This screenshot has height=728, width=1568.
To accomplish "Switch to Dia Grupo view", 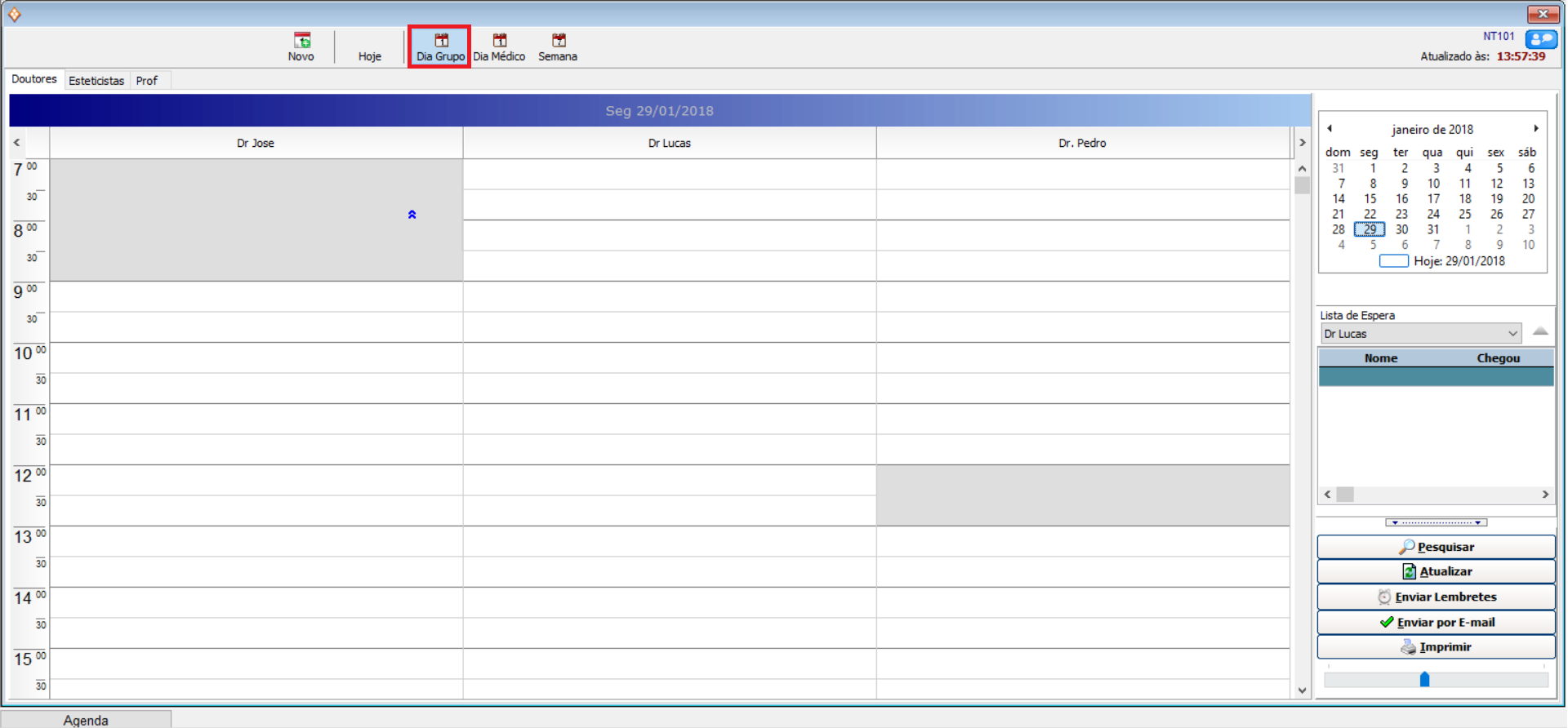I will [440, 47].
